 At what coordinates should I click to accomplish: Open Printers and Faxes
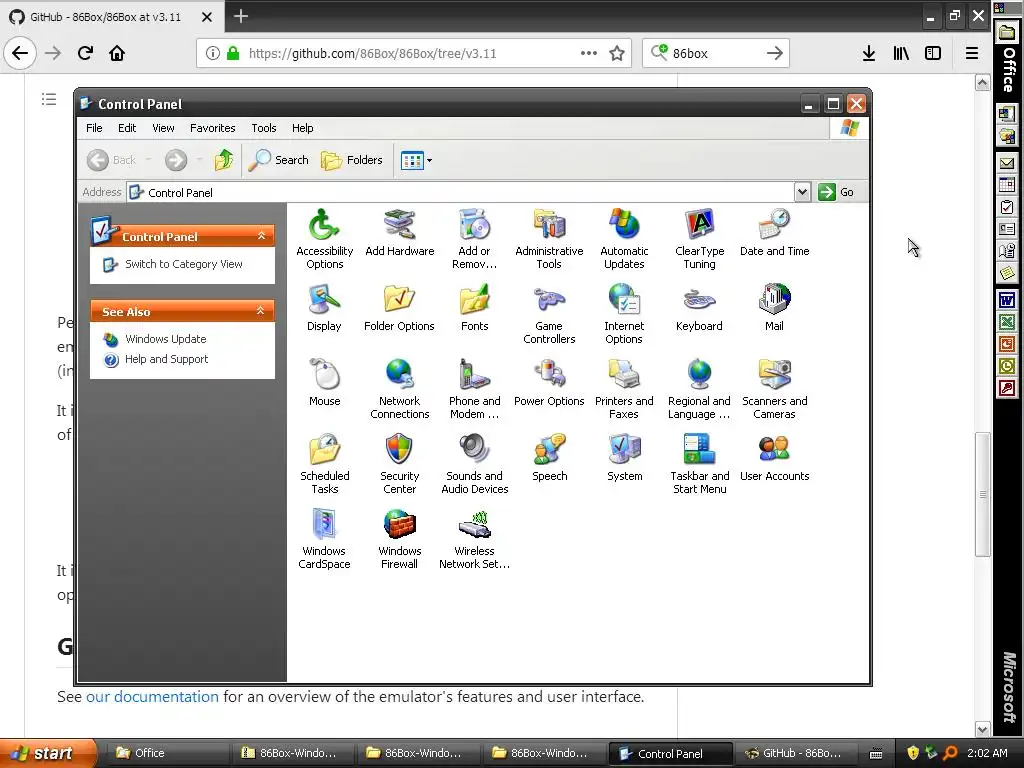pyautogui.click(x=624, y=389)
